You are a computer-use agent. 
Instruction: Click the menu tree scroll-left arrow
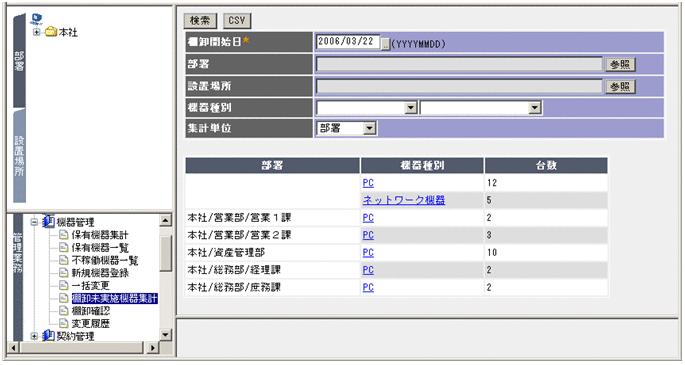point(13,348)
